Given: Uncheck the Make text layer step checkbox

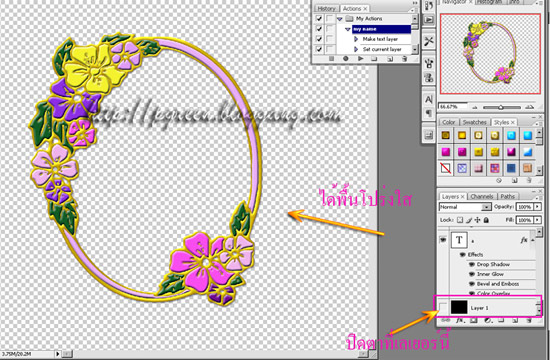Looking at the screenshot, I should 318,39.
